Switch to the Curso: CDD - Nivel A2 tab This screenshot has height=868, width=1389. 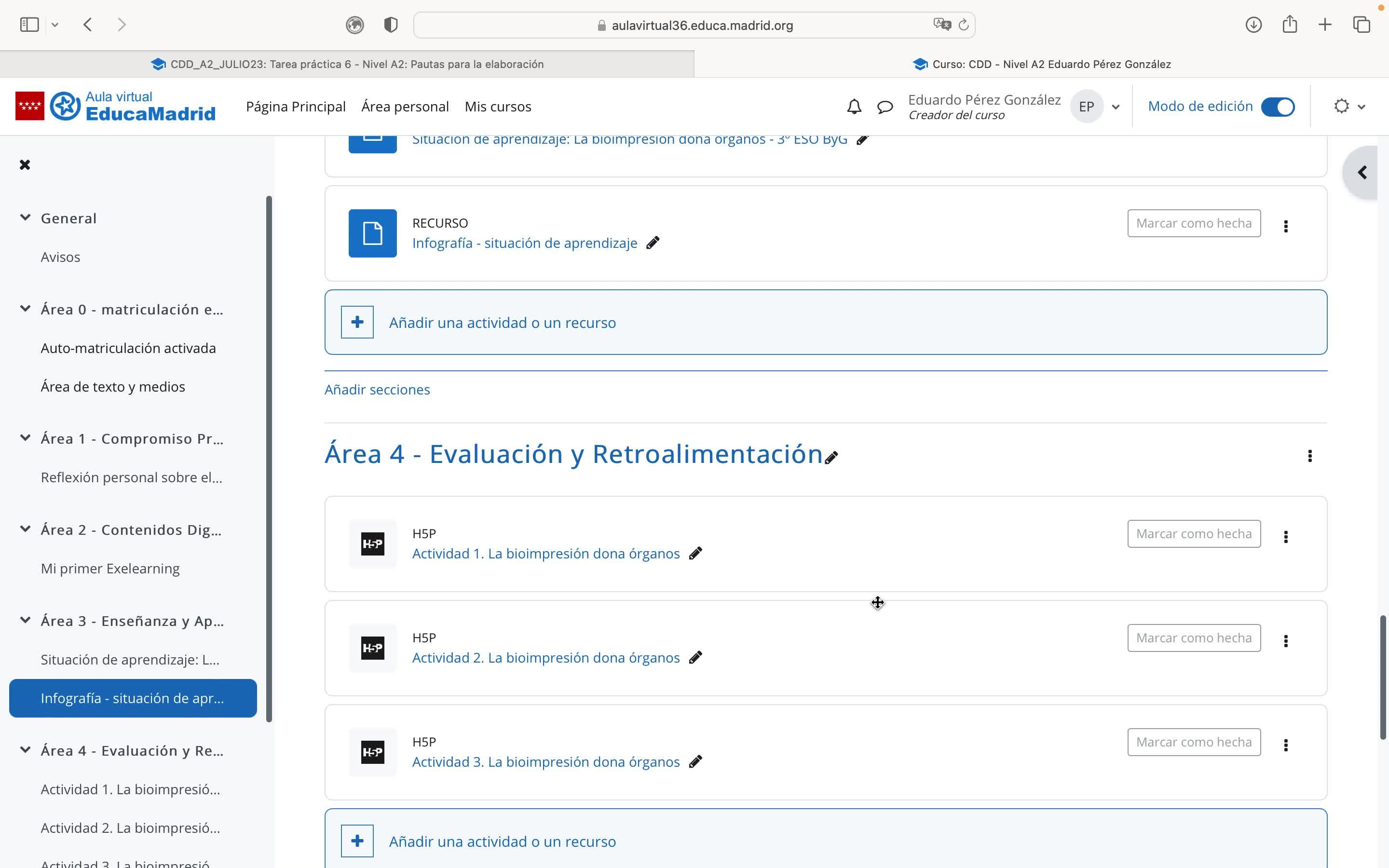[1041, 64]
